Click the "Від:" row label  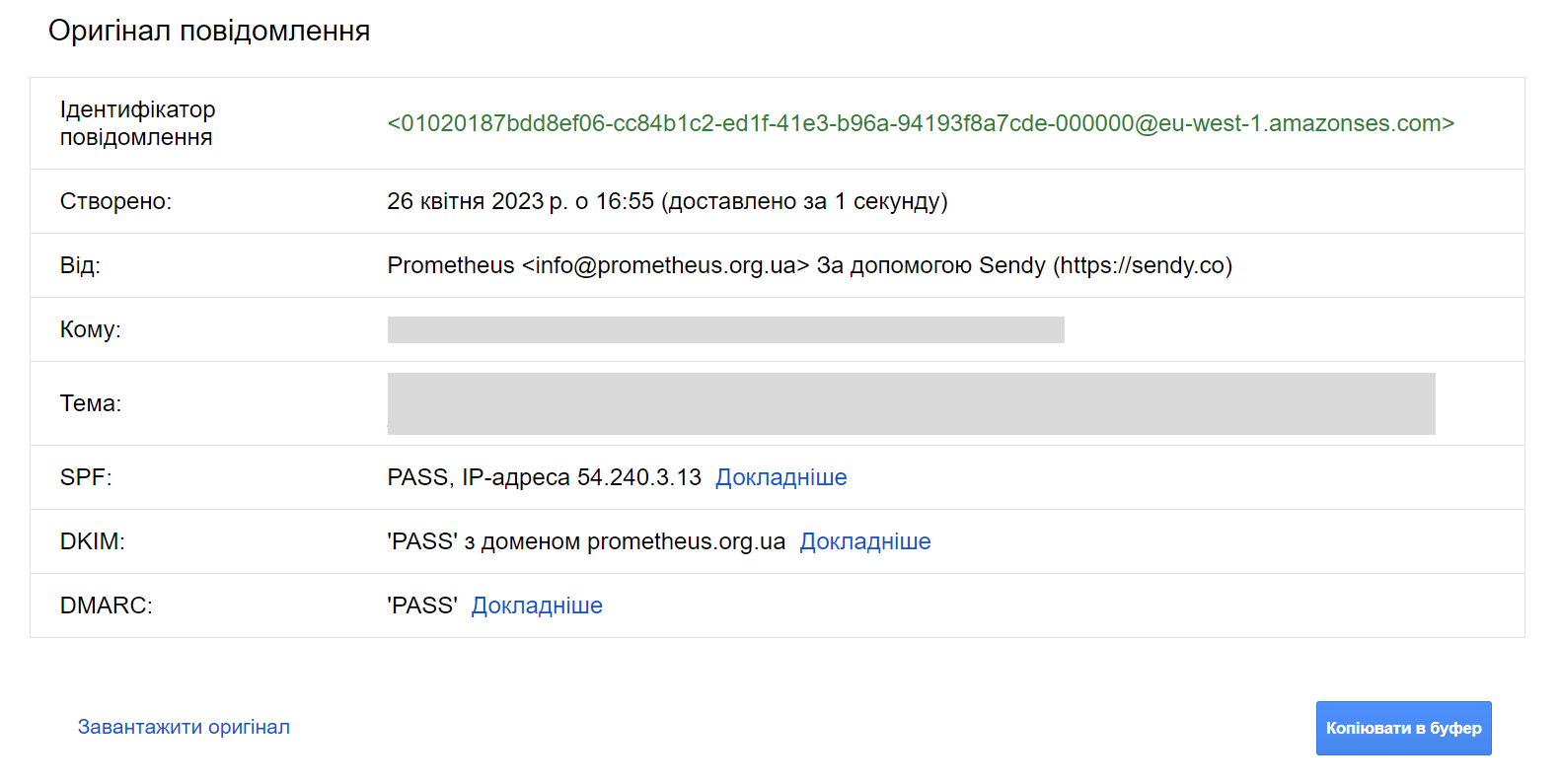[x=80, y=265]
